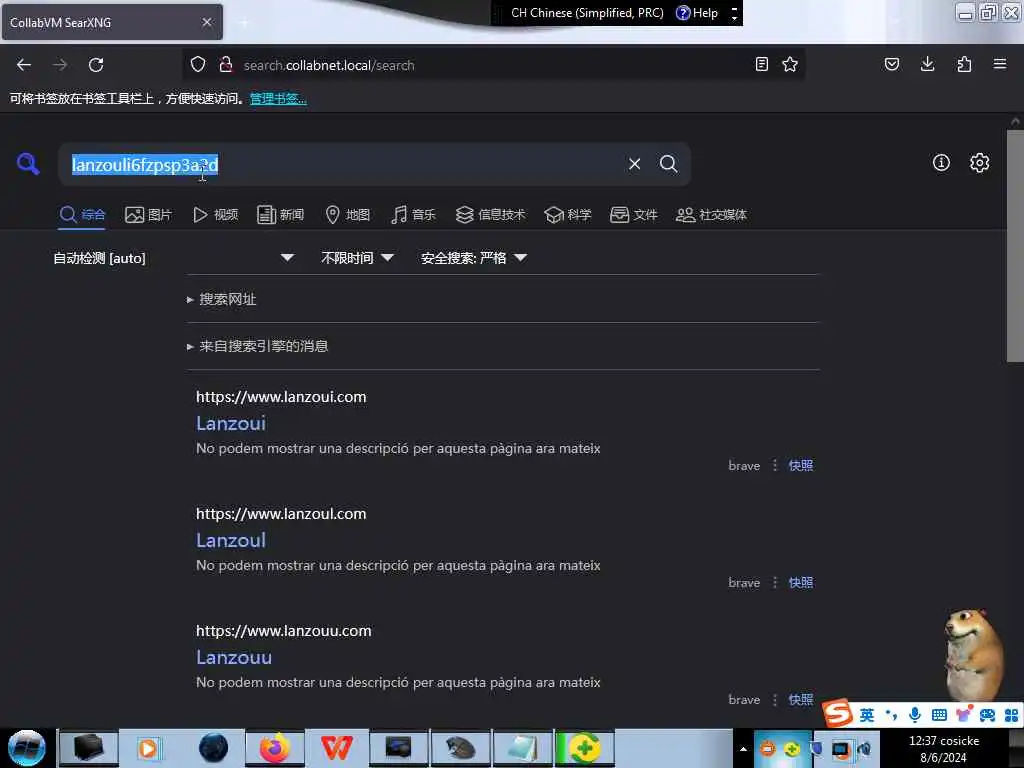Switch to the 信息技术 IT tab
1024x768 pixels.
pyautogui.click(x=490, y=214)
